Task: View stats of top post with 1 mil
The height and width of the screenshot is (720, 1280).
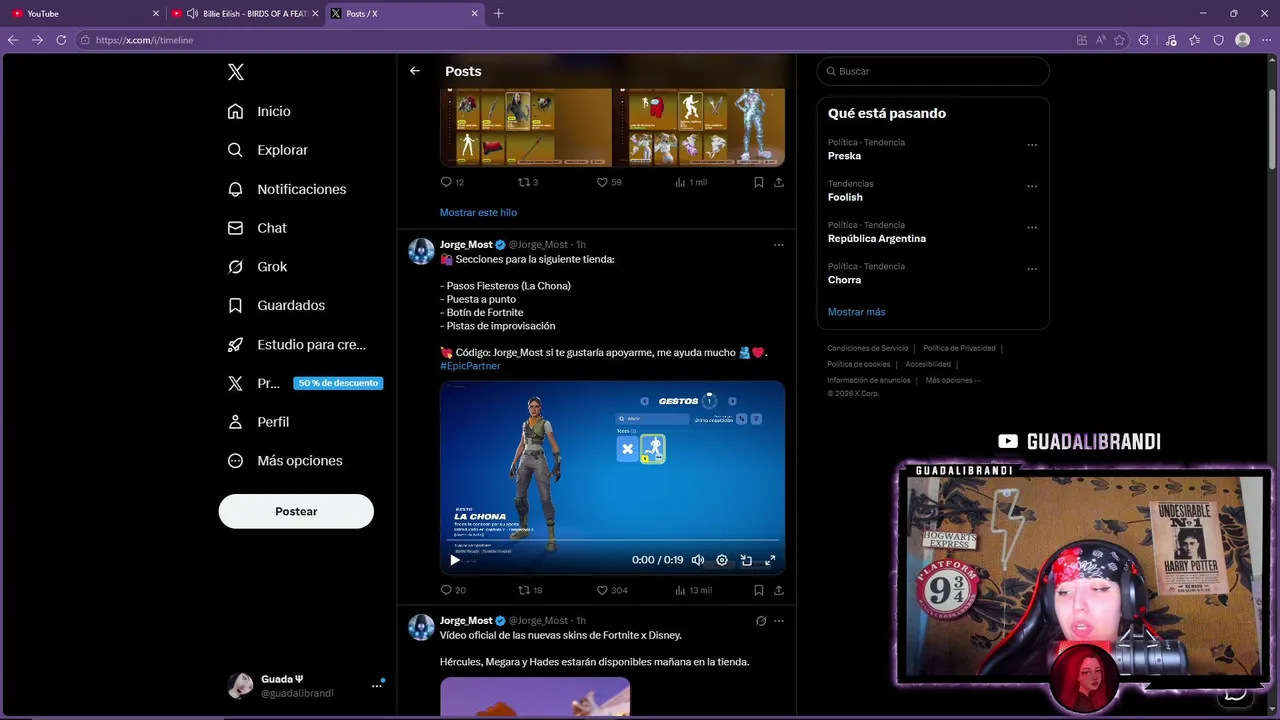Action: point(691,182)
